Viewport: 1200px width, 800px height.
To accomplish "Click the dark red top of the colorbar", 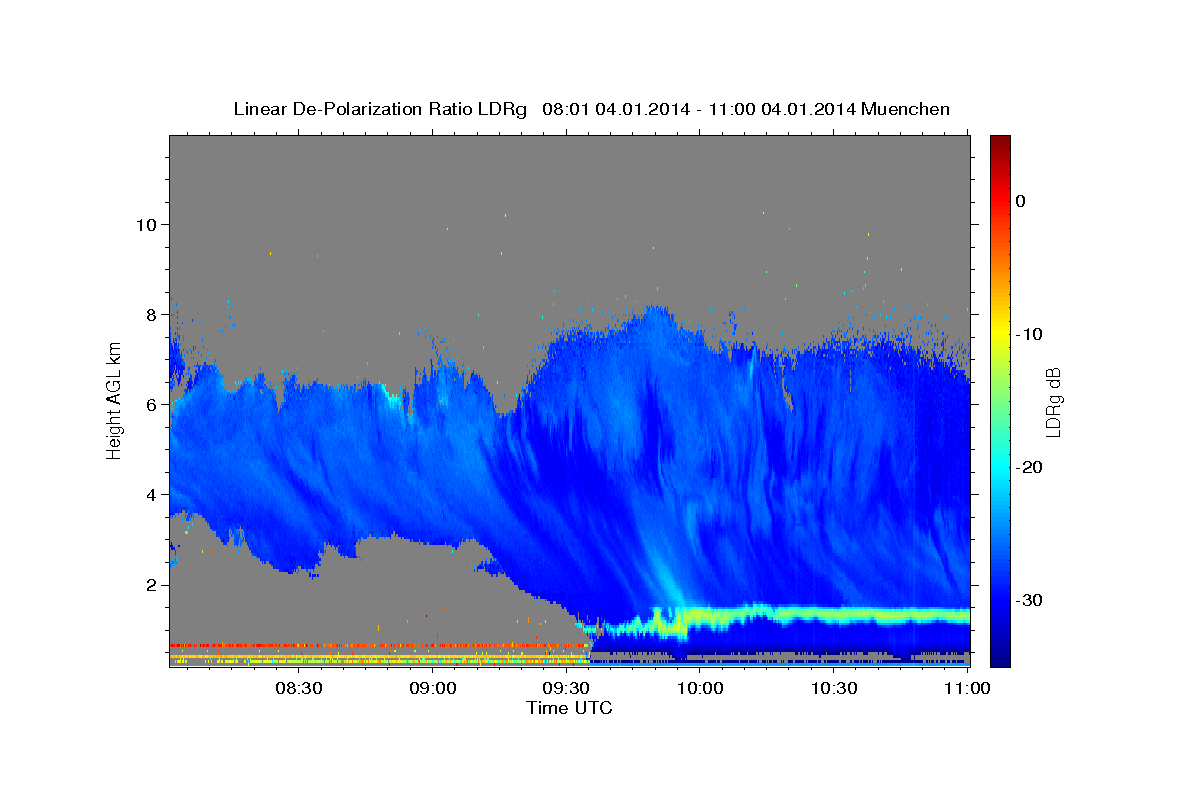I will click(x=1000, y=145).
